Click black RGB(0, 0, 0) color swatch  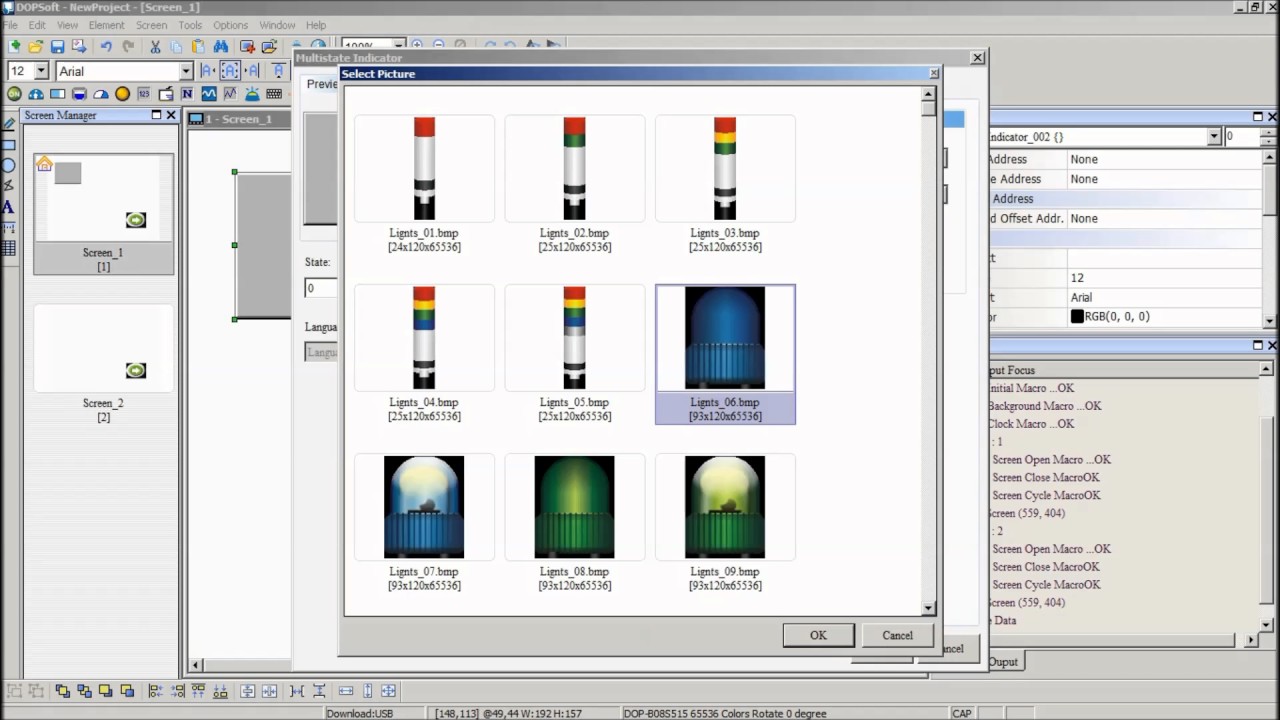click(x=1077, y=316)
